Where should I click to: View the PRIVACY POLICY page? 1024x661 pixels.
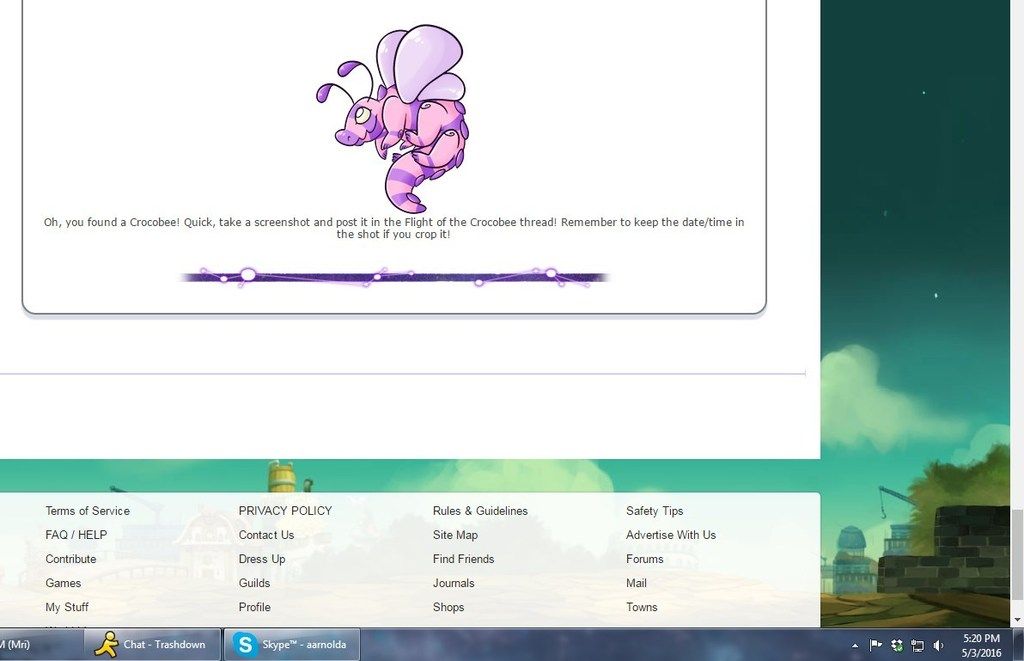(285, 511)
